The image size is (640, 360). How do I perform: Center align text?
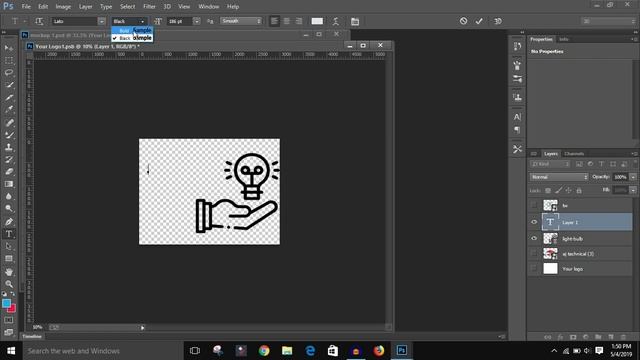point(287,21)
